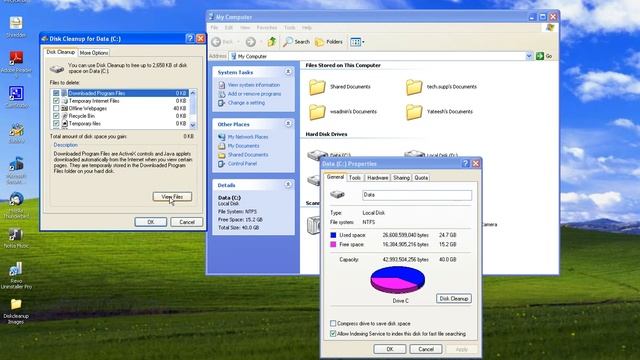Viewport: 640px width, 360px height.
Task: Check the Offline Webpages checkbox
Action: pyautogui.click(x=56, y=109)
